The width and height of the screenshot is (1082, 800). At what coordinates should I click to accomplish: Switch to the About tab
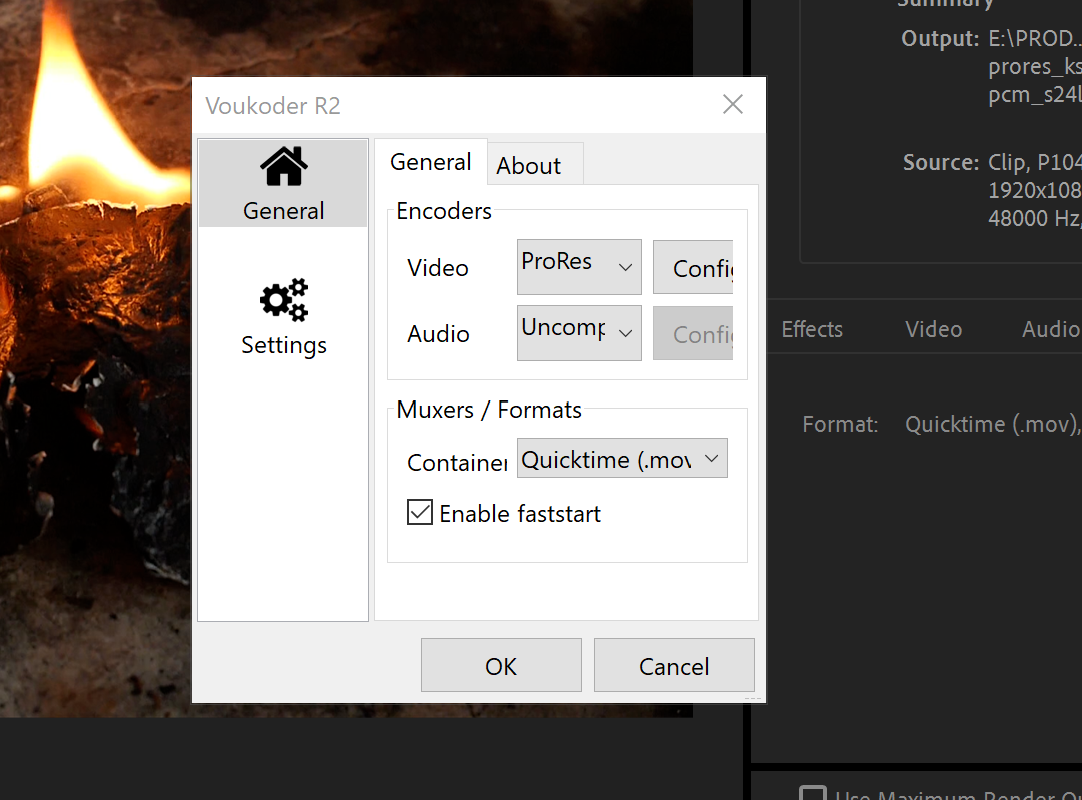pyautogui.click(x=529, y=166)
